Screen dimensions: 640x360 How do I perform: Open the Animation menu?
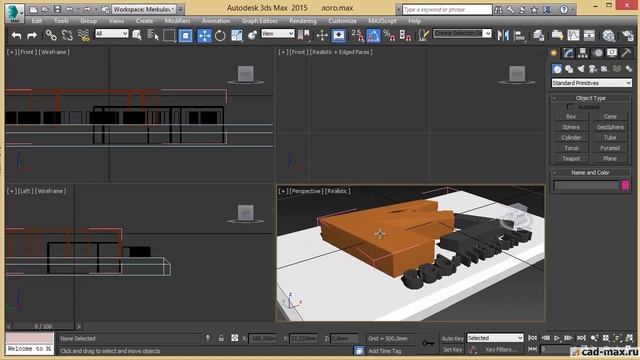tap(216, 21)
